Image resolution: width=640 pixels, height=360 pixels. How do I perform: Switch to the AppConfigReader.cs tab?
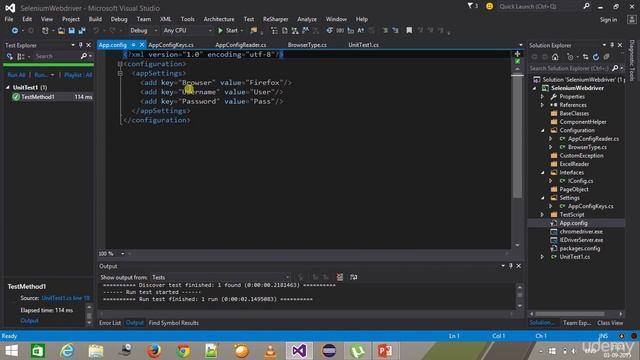pyautogui.click(x=240, y=45)
